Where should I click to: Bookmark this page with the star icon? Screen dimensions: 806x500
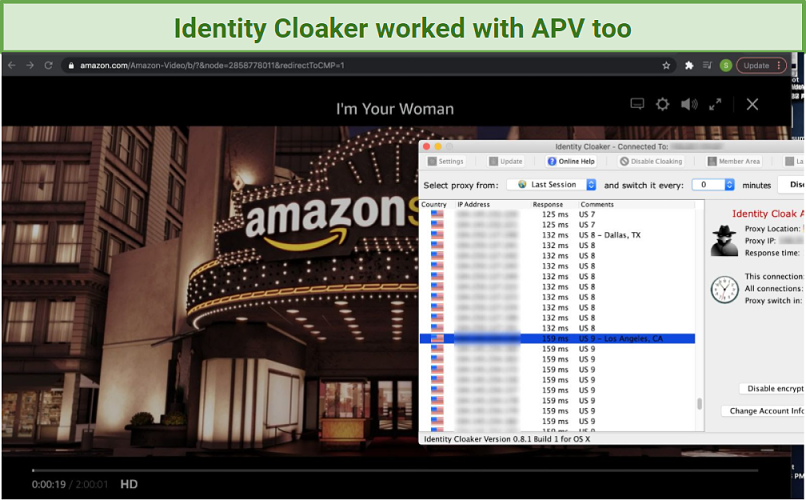click(666, 65)
